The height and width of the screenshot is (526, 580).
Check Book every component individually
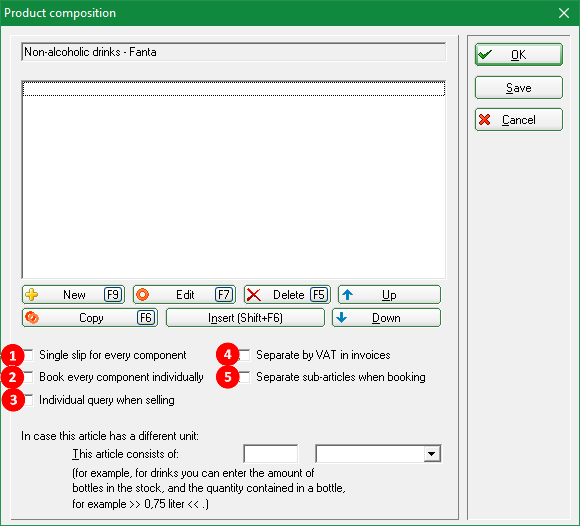(x=28, y=377)
